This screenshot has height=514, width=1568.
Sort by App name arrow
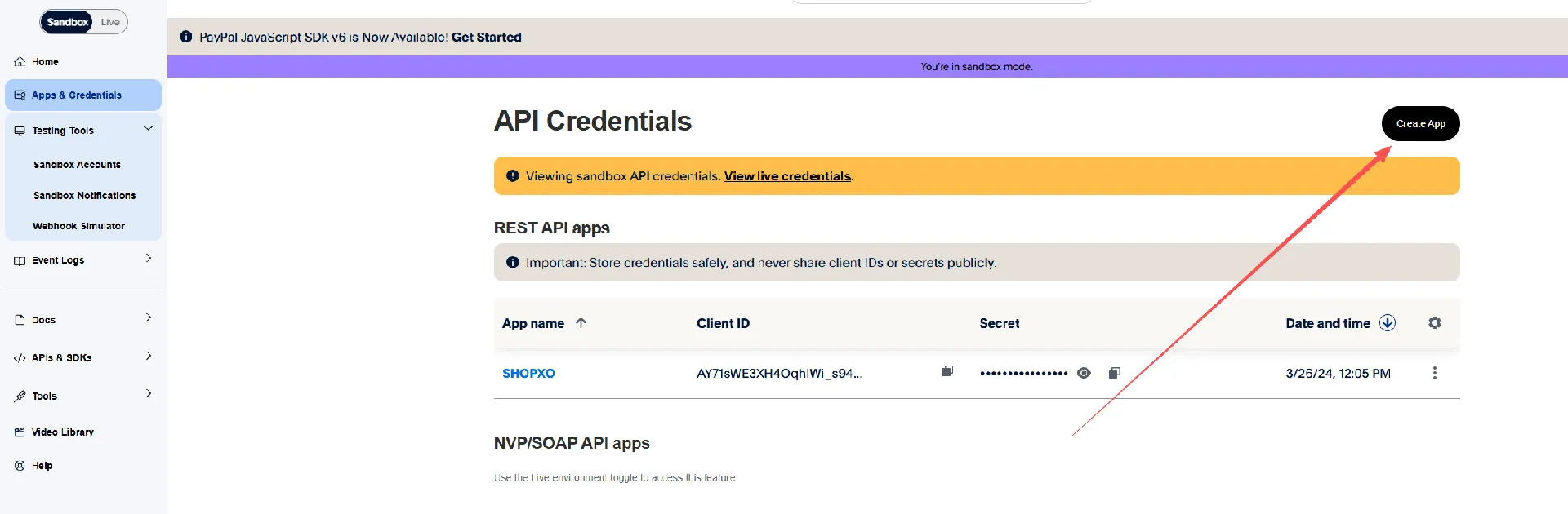pyautogui.click(x=581, y=323)
